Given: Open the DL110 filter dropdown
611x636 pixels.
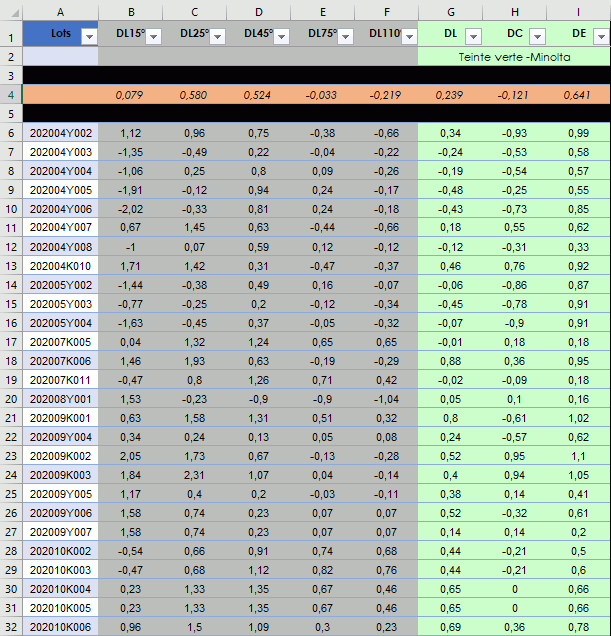Looking at the screenshot, I should pyautogui.click(x=408, y=36).
